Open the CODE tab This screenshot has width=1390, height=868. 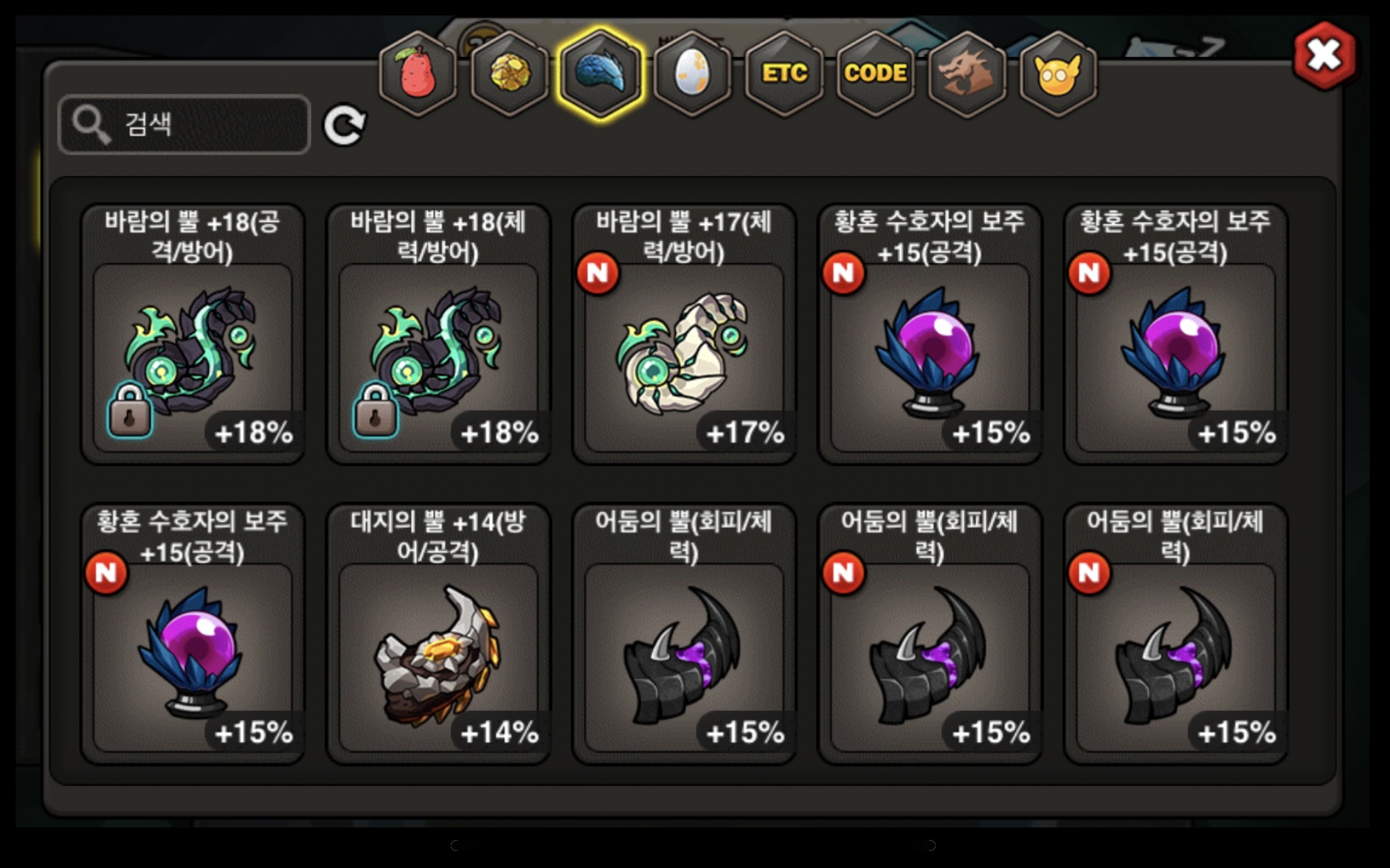coord(875,74)
